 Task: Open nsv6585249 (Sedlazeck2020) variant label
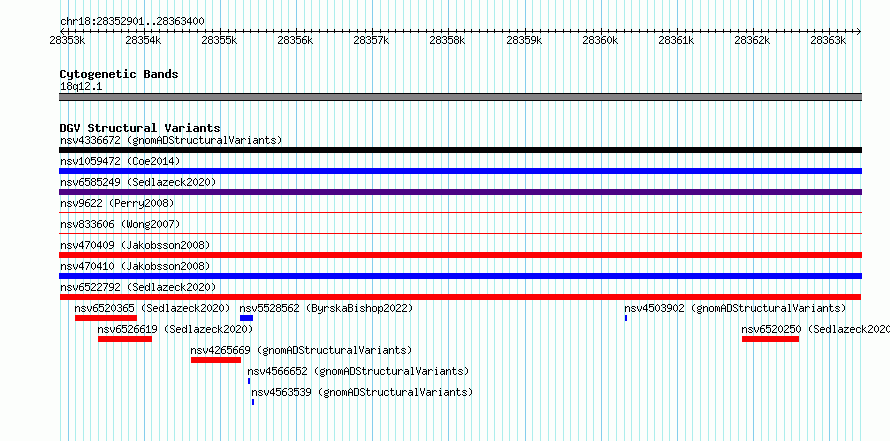point(138,182)
